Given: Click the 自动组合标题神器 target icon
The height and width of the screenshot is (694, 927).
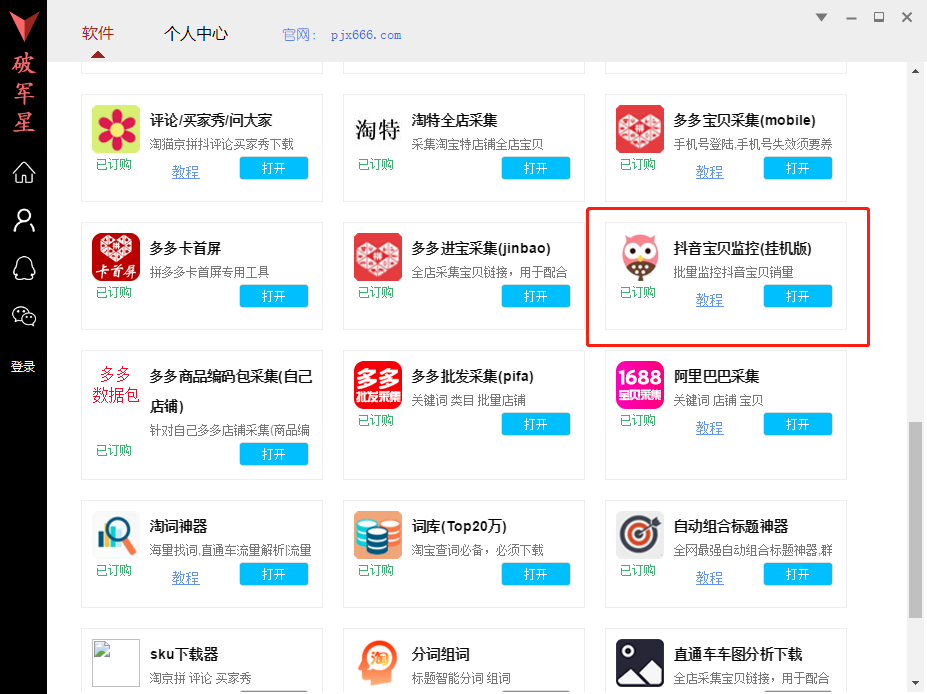Looking at the screenshot, I should click(640, 535).
